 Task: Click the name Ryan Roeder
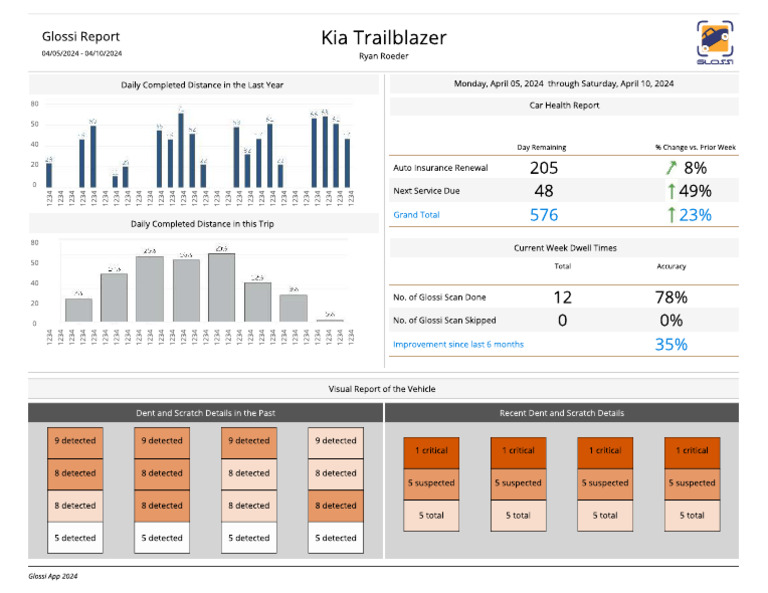click(384, 56)
